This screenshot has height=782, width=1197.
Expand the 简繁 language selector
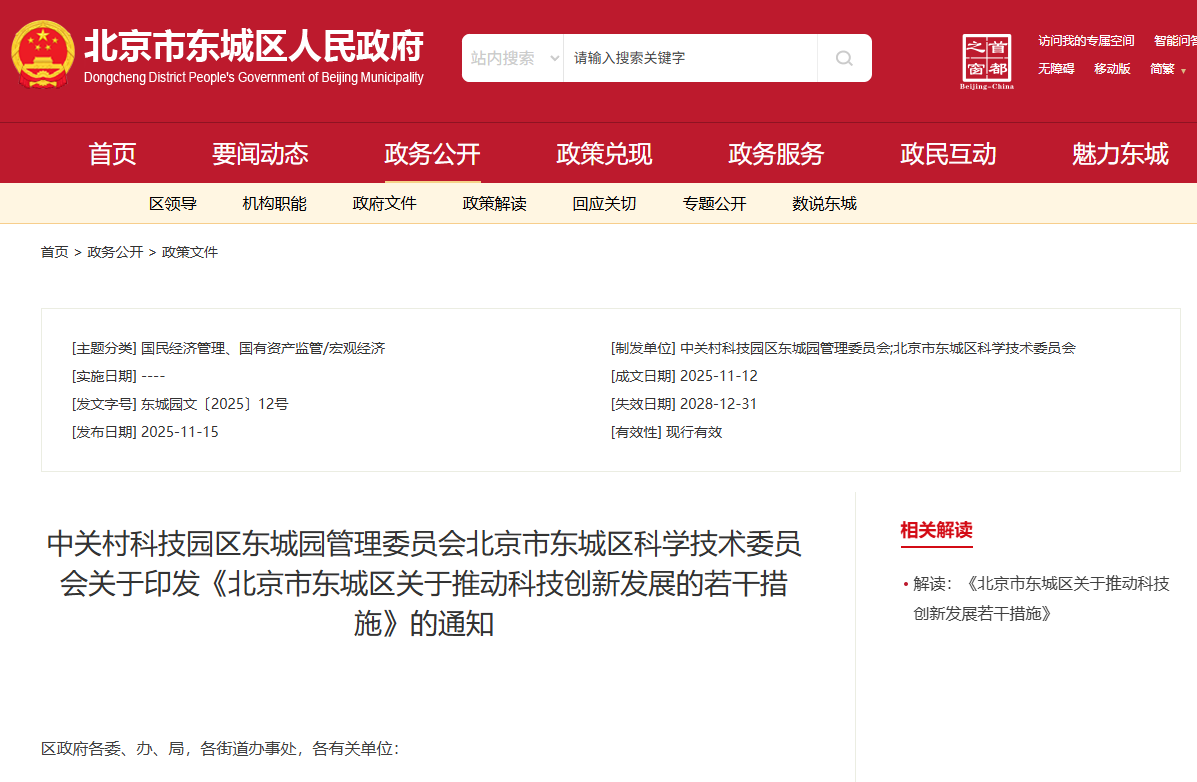click(x=1165, y=69)
